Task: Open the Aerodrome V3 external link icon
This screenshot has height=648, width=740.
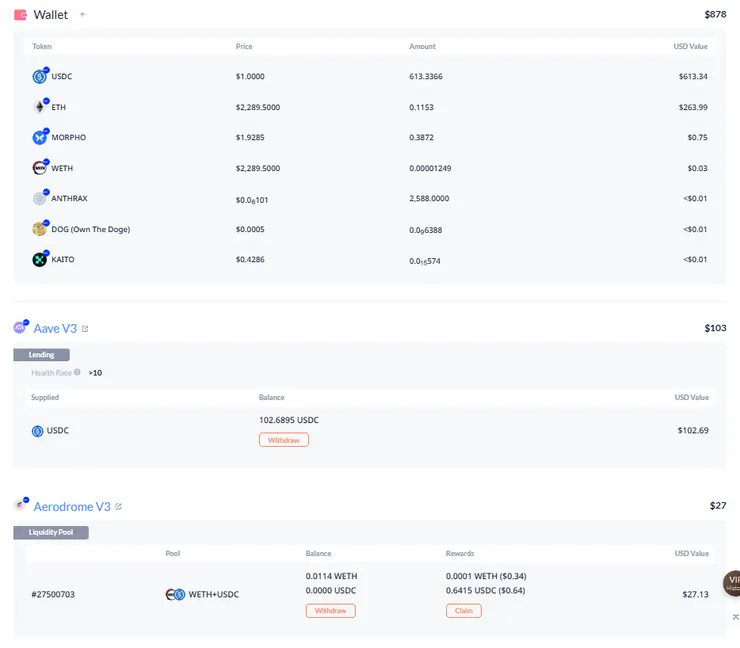Action: click(118, 506)
